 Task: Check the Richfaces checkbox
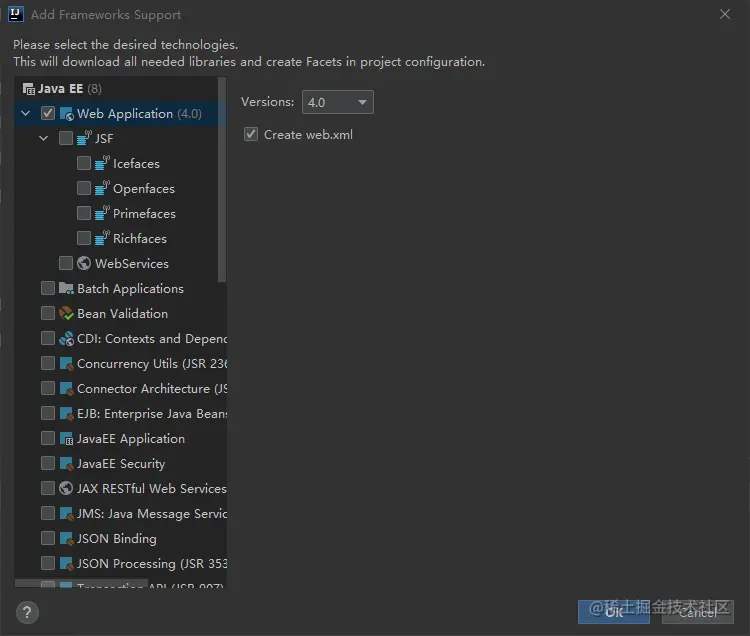(84, 238)
